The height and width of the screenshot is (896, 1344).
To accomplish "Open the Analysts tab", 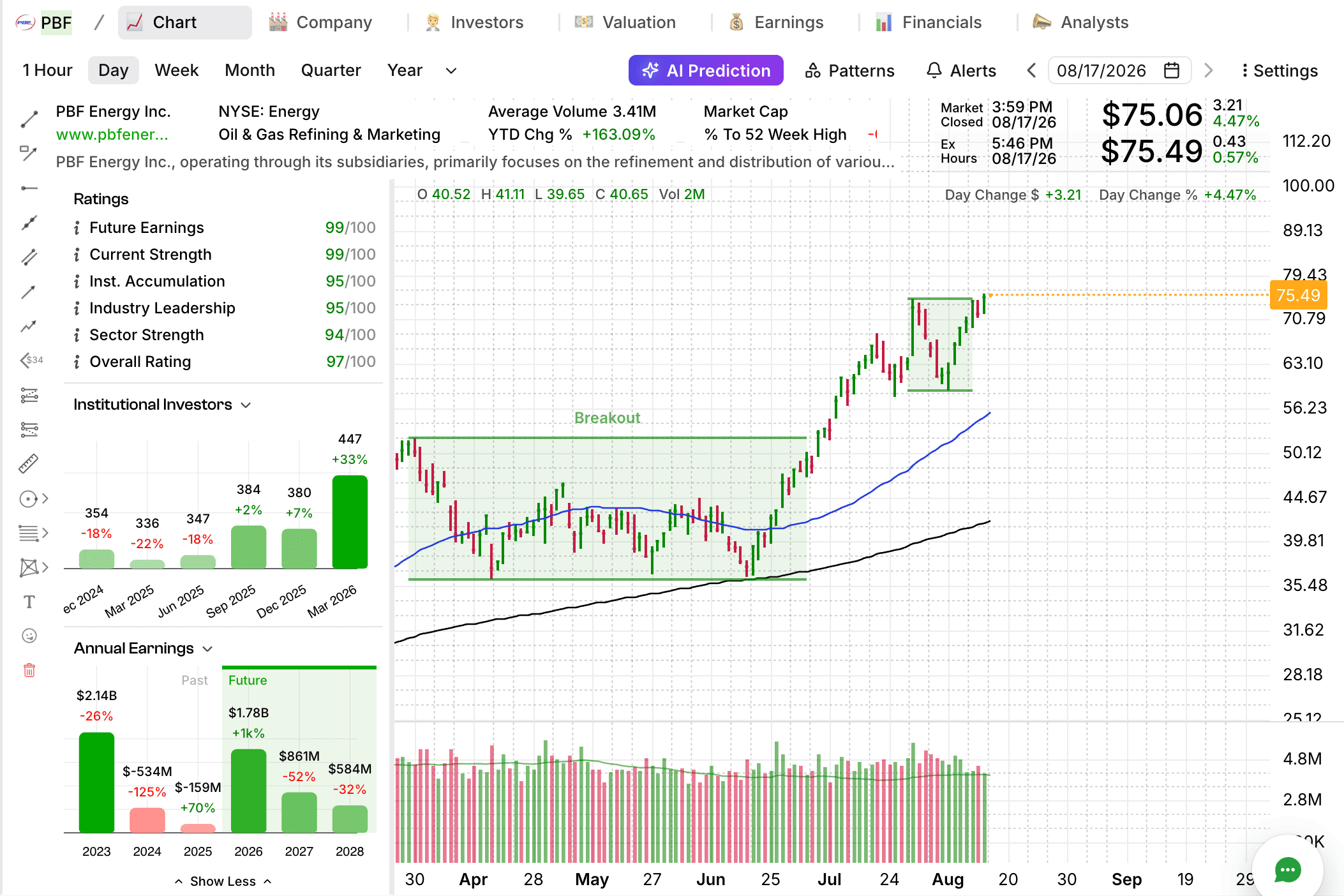I will 1080,22.
